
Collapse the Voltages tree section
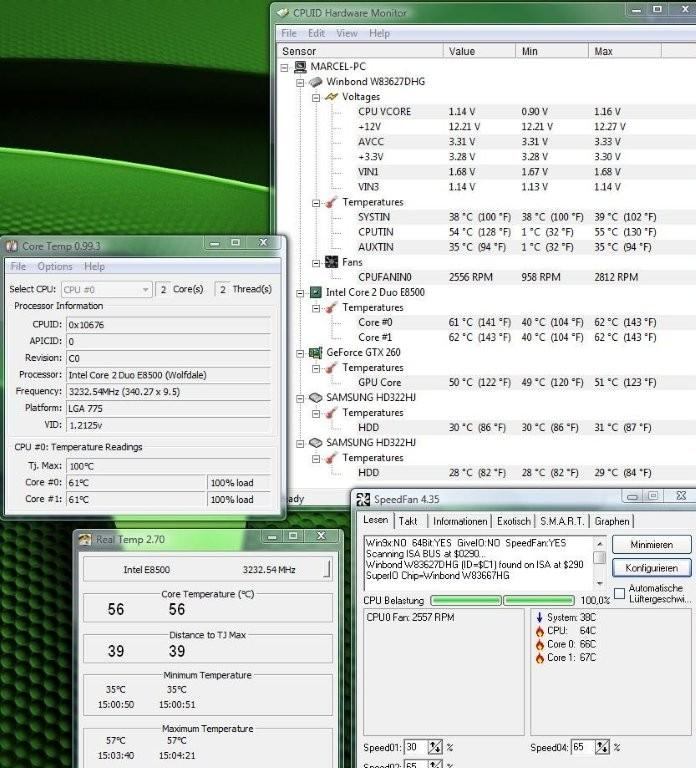tap(316, 97)
